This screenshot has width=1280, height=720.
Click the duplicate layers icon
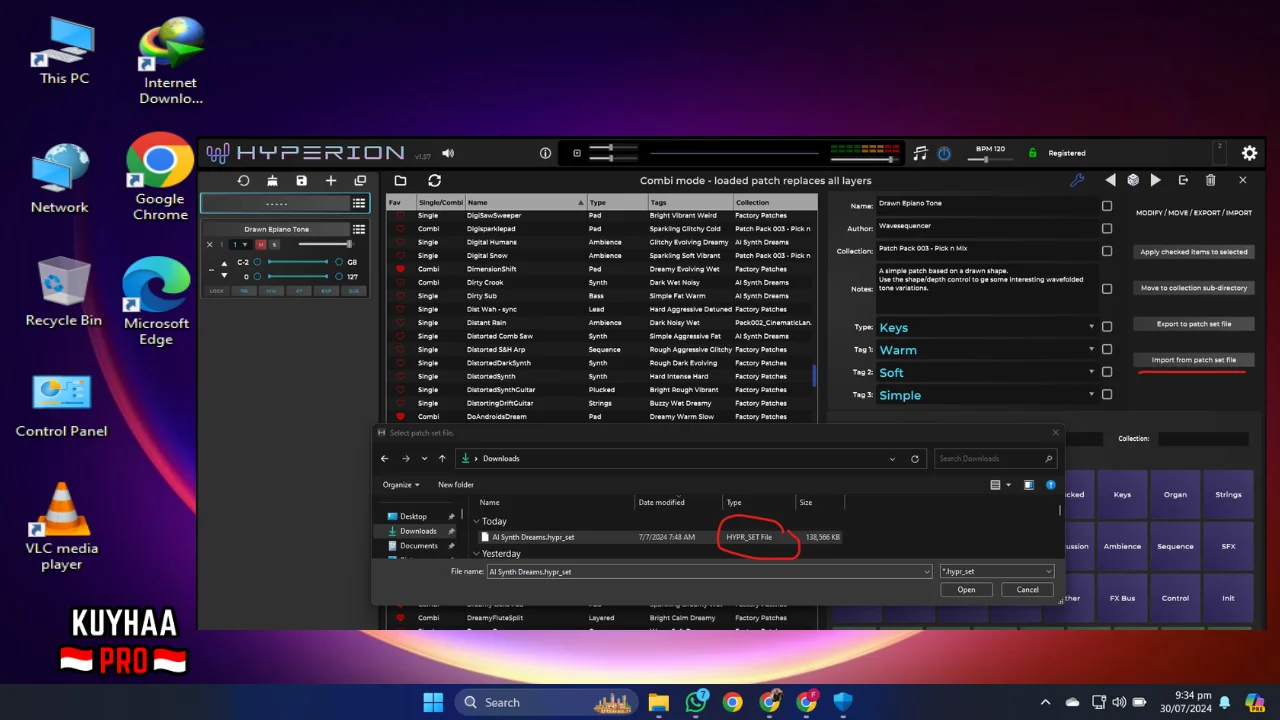(x=360, y=181)
